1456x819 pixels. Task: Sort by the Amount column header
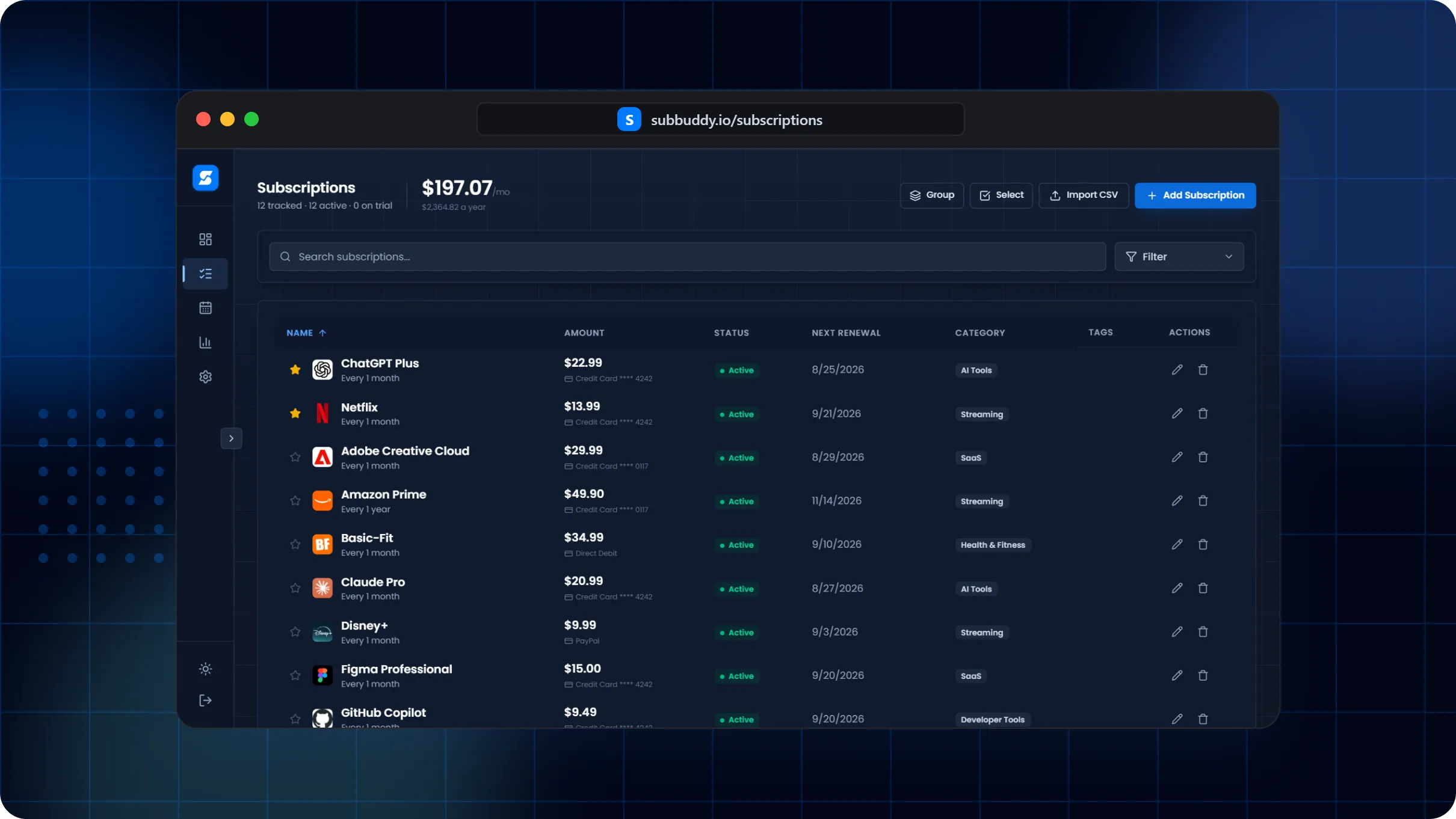click(584, 333)
